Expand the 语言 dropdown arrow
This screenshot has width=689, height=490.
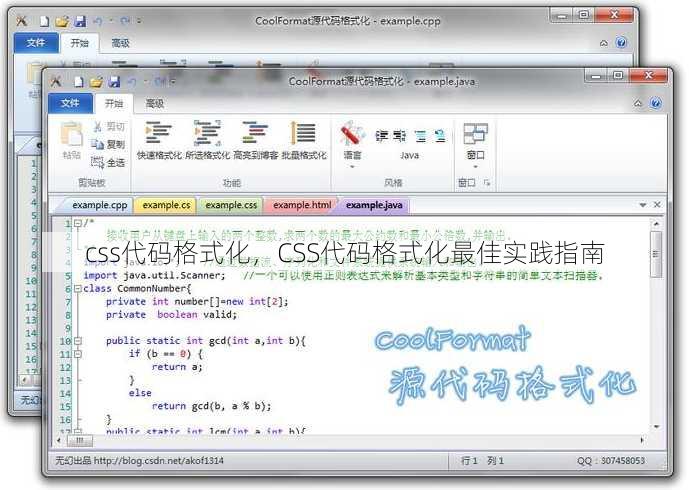coord(352,167)
